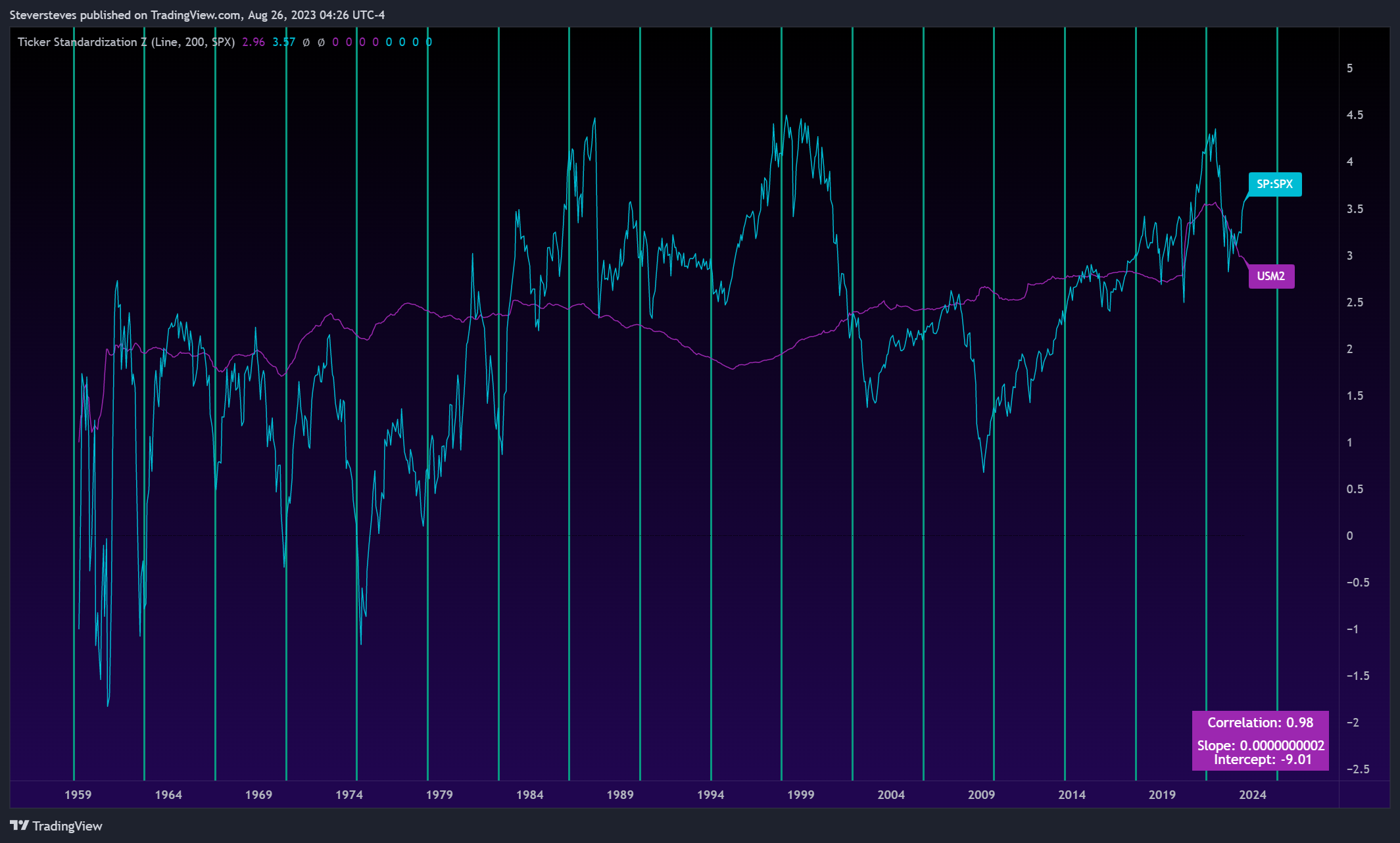Click the 1969 time axis label
The image size is (1400, 843).
pos(258,794)
